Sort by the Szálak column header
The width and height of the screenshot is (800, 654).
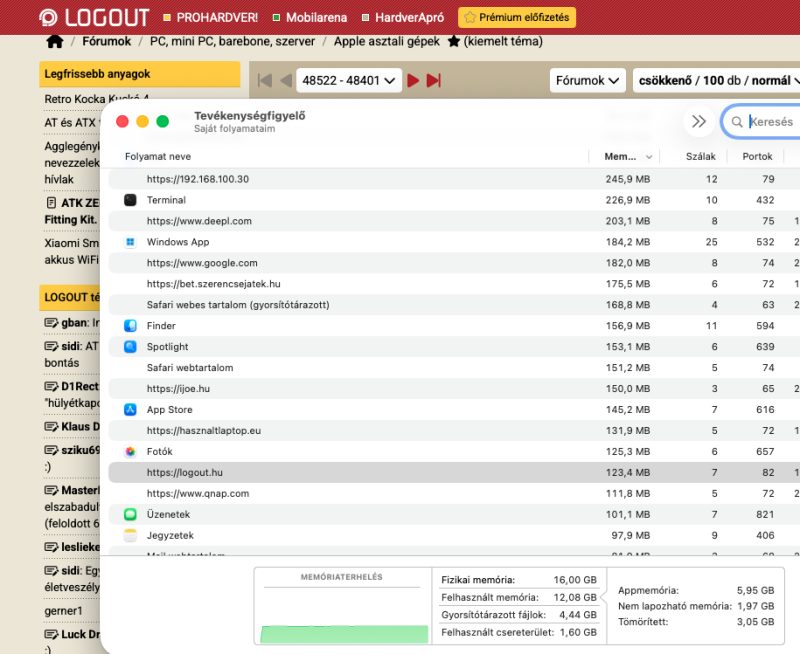[700, 157]
